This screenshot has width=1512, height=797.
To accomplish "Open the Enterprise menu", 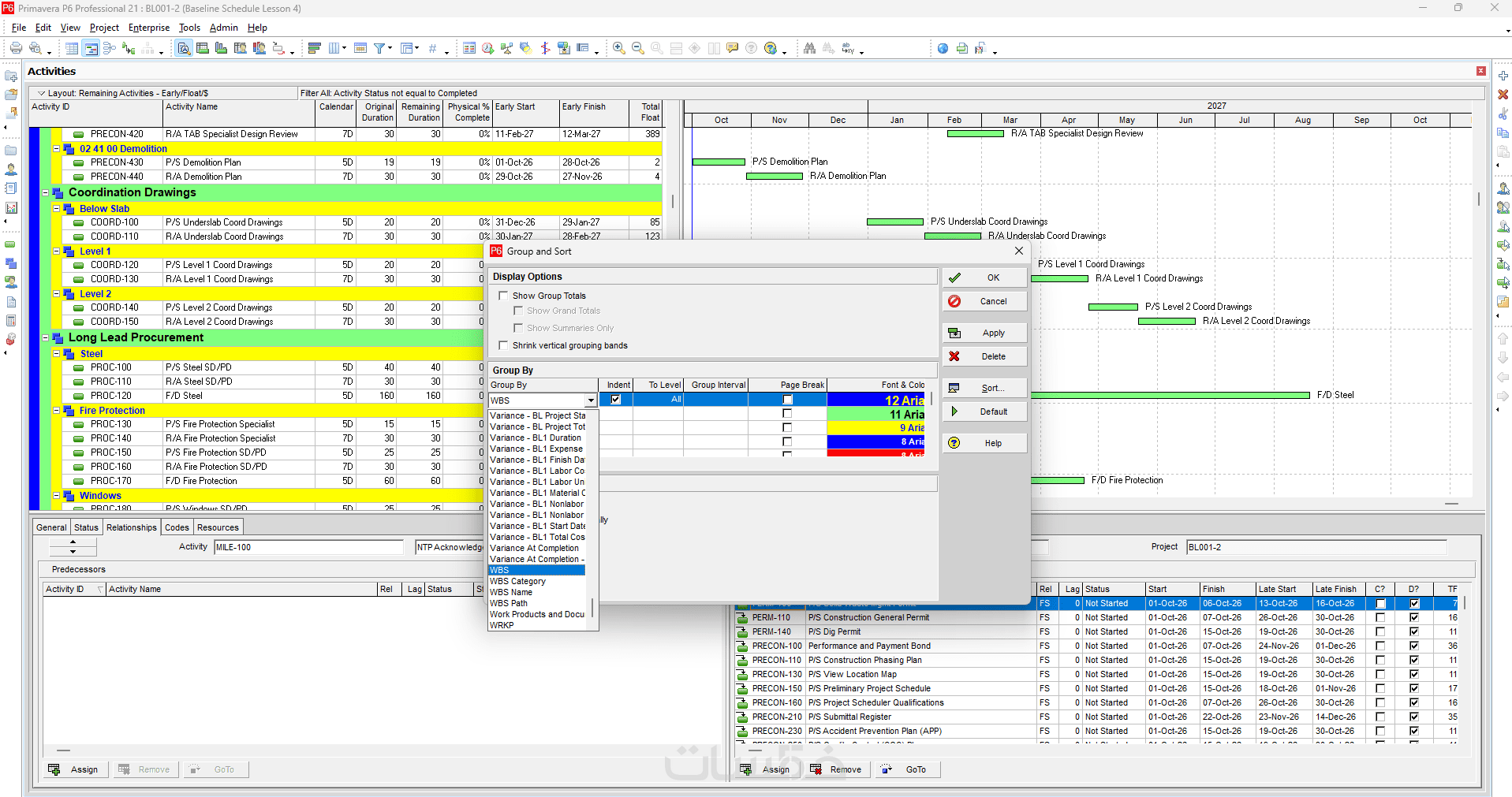I will 149,28.
